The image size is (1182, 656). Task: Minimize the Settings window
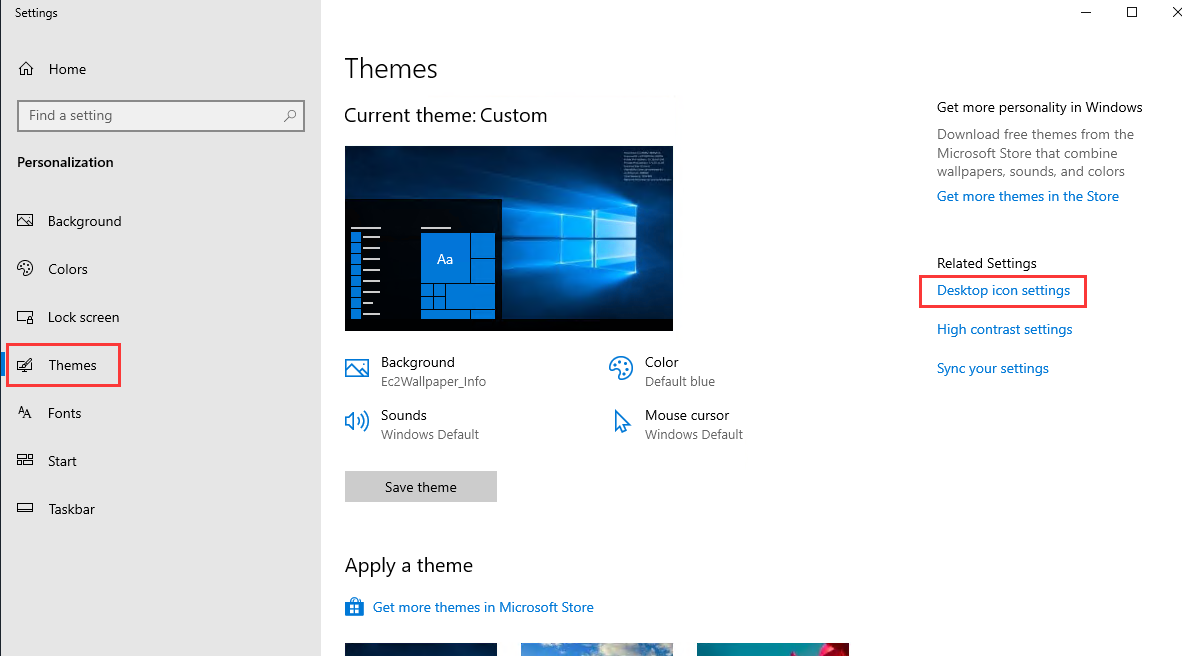1086,12
